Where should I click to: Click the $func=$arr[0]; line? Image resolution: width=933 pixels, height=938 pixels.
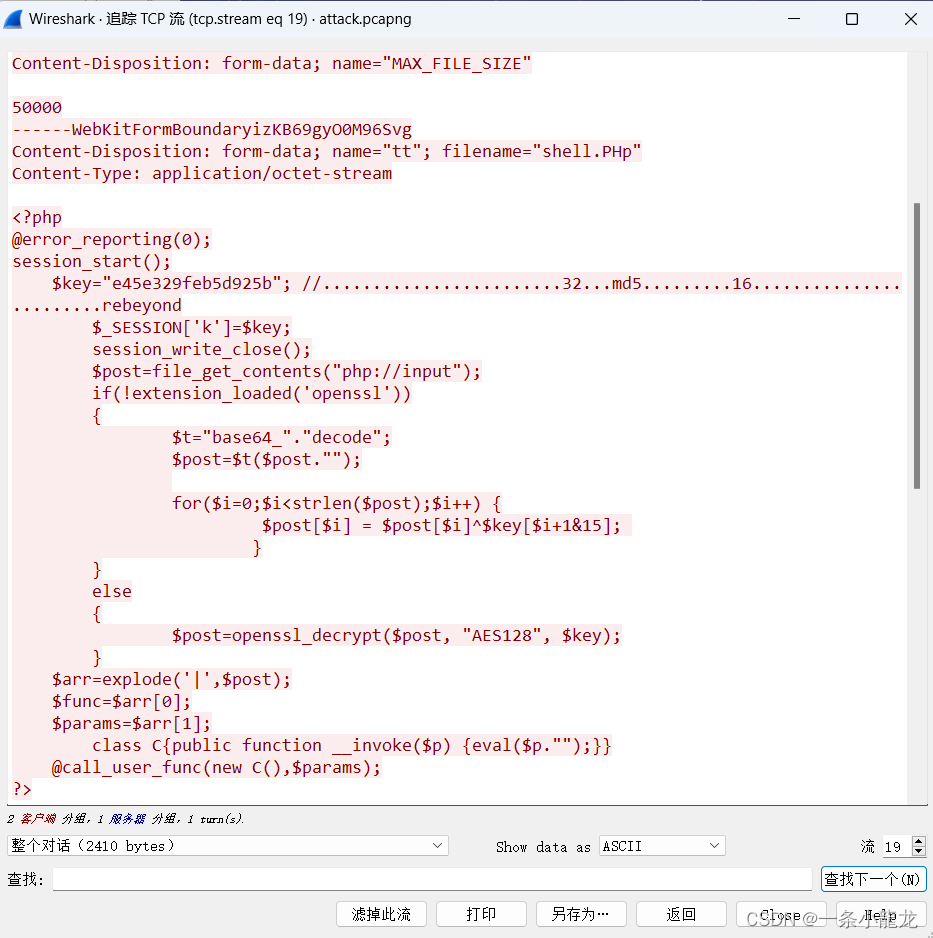pos(121,701)
